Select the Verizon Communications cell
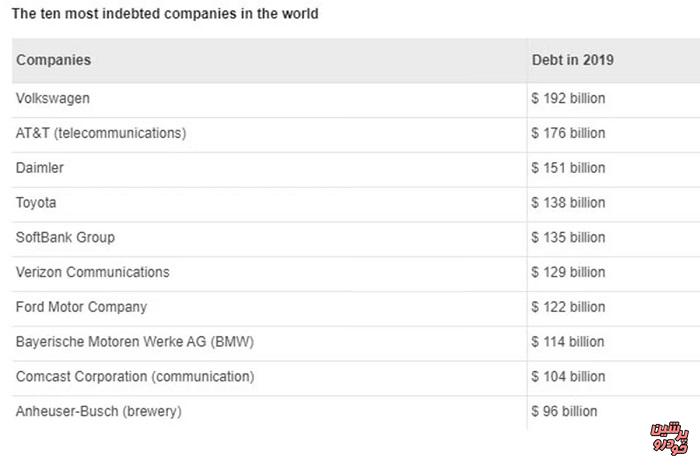The image size is (700, 466). (93, 272)
